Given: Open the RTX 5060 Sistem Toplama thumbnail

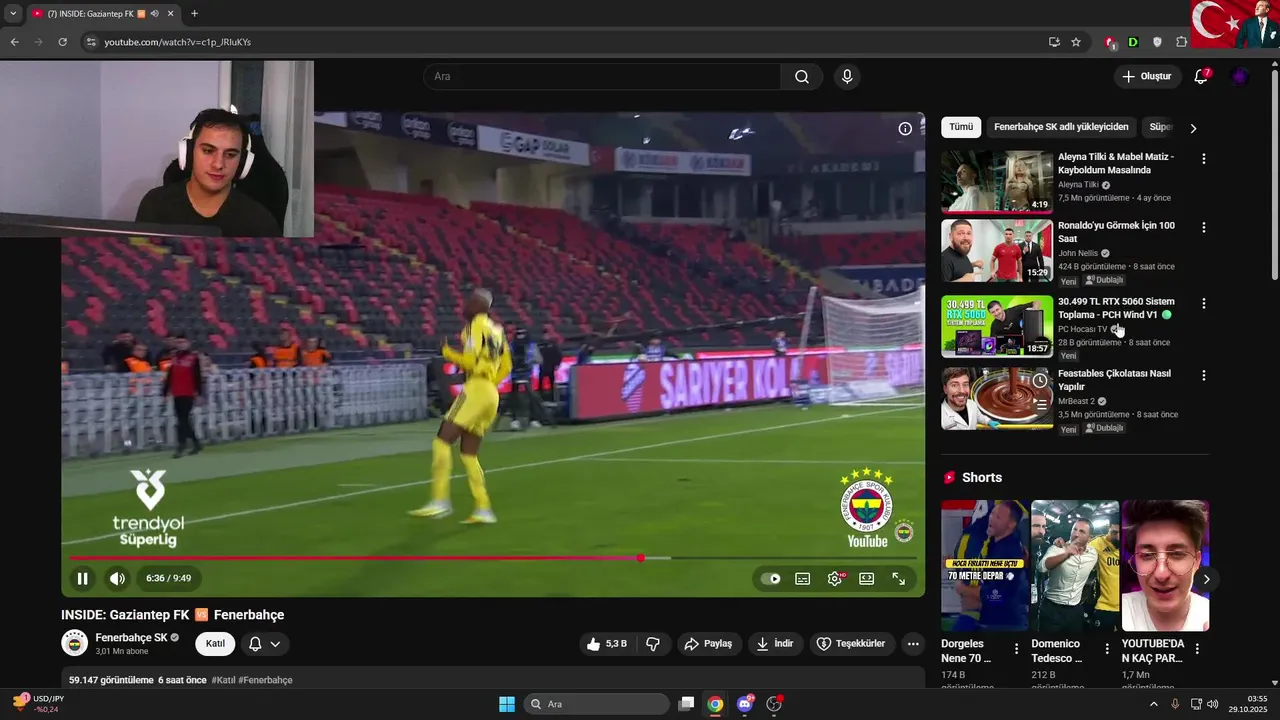Looking at the screenshot, I should click(997, 326).
